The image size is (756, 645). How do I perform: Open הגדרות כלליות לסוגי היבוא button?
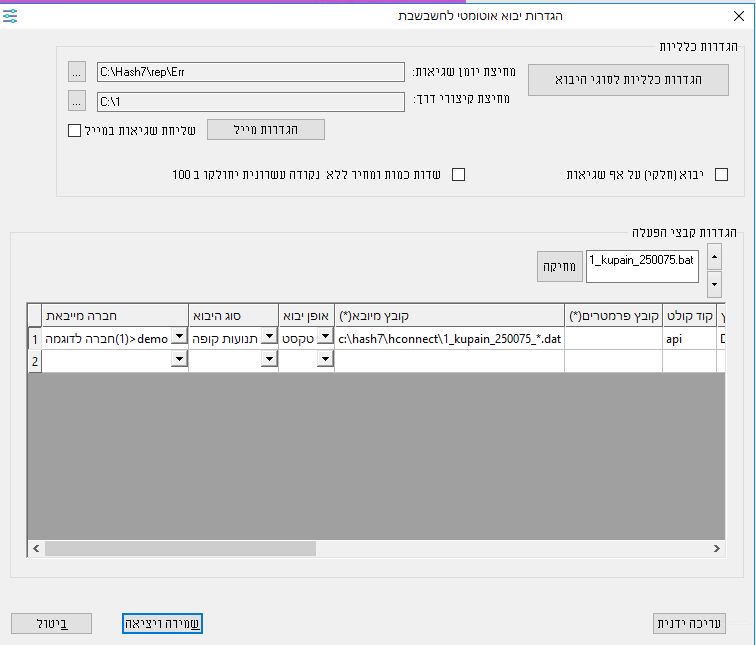point(628,80)
